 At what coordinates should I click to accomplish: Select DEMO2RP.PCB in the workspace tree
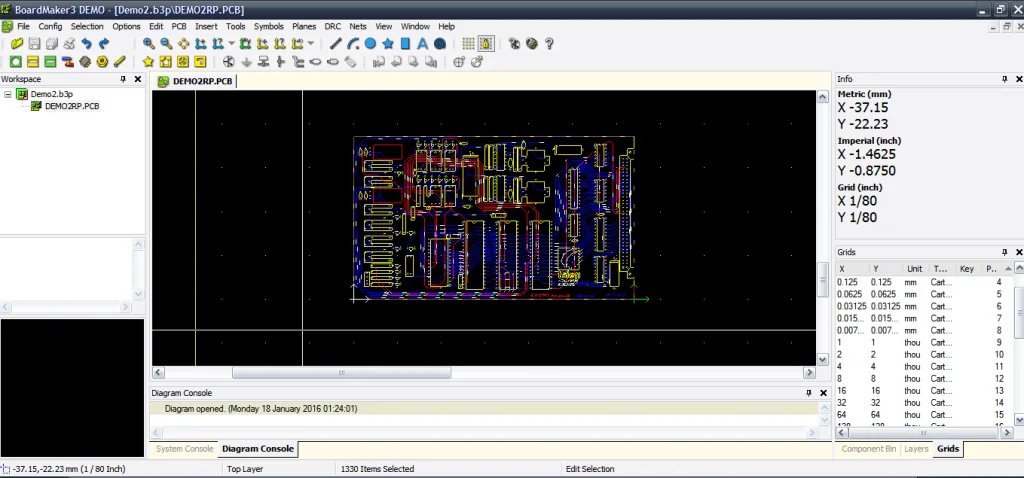pos(72,106)
